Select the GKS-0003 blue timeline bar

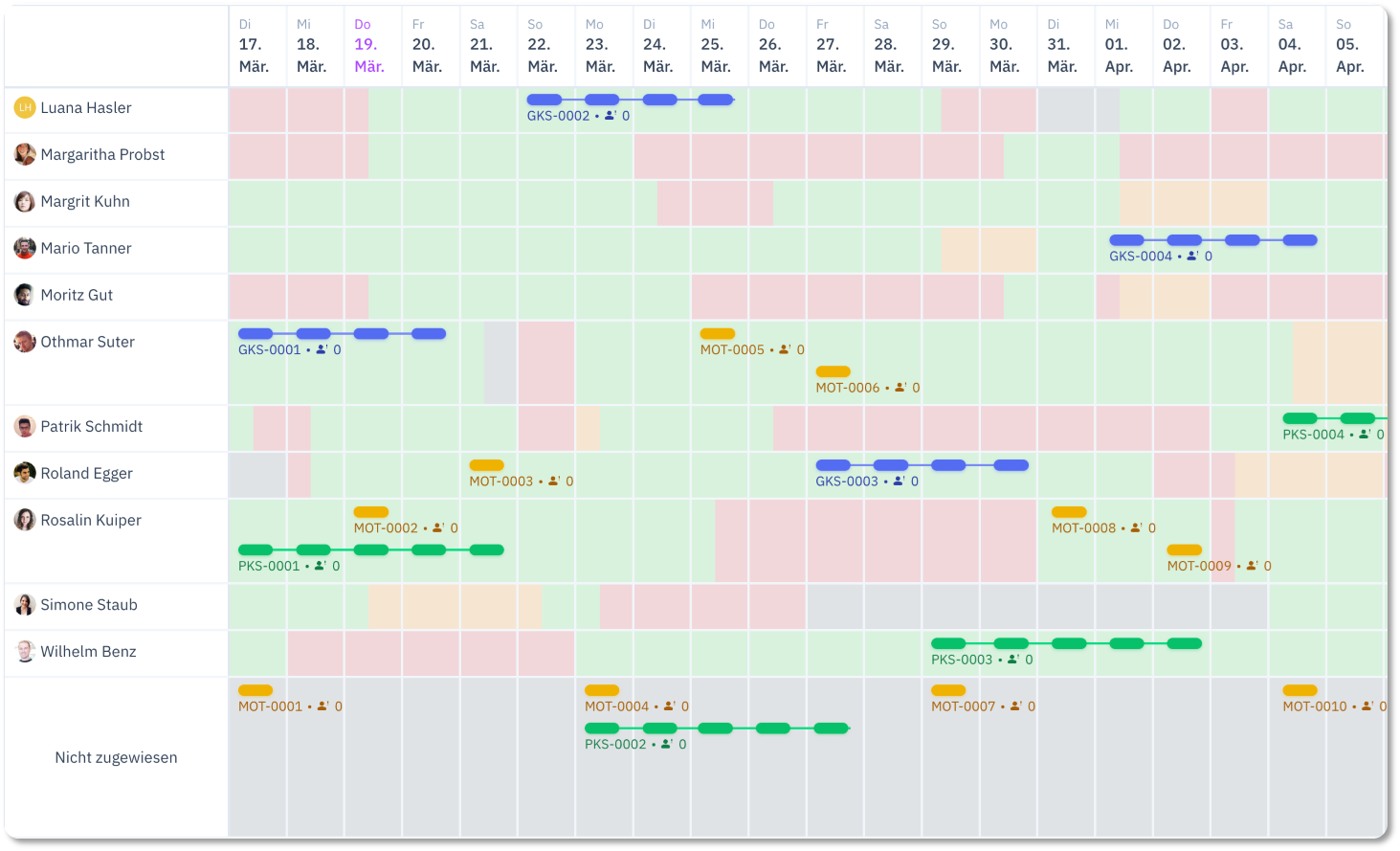[x=922, y=465]
